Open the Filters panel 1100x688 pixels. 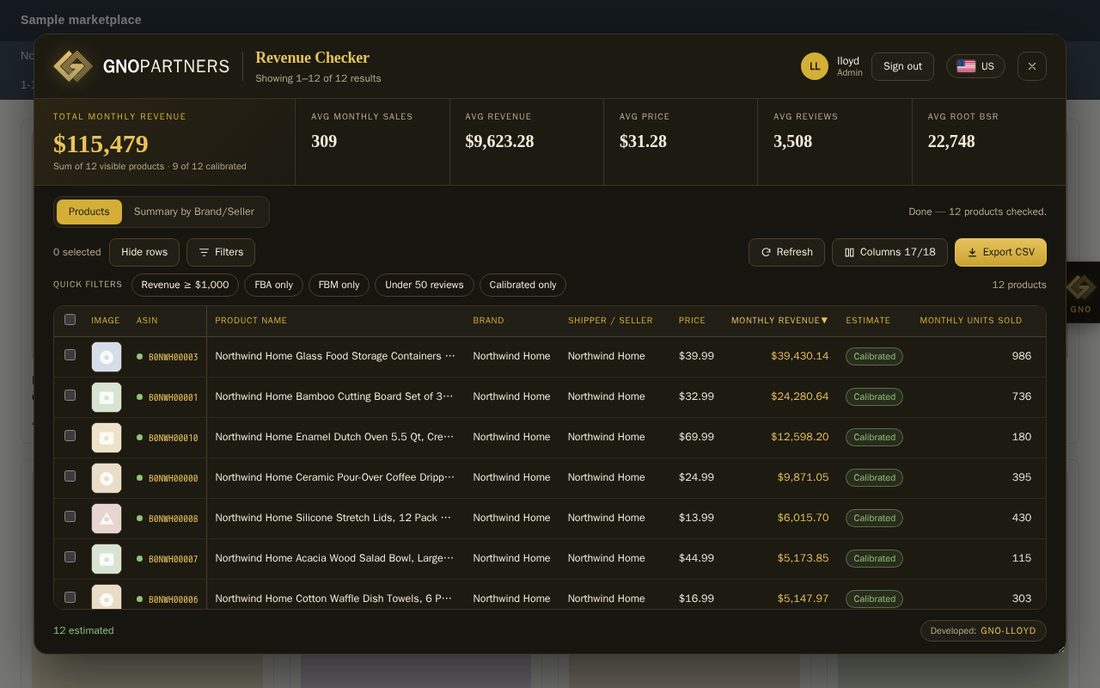(221, 252)
